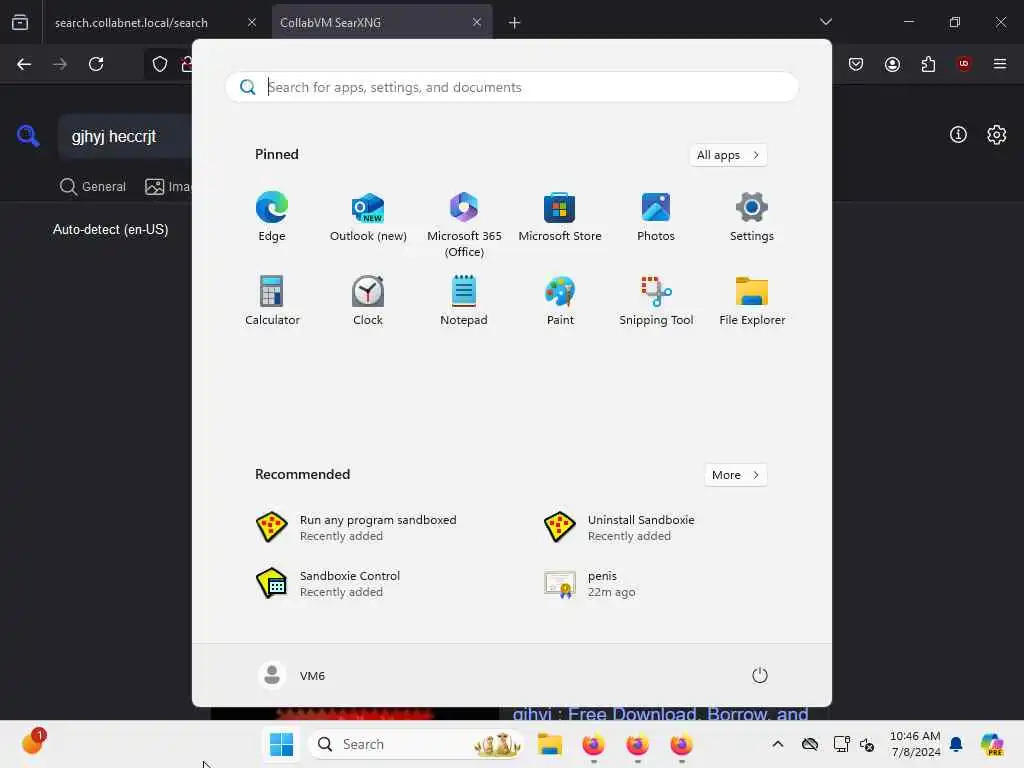Click the taskbar Search box
The height and width of the screenshot is (768, 1024).
(416, 744)
